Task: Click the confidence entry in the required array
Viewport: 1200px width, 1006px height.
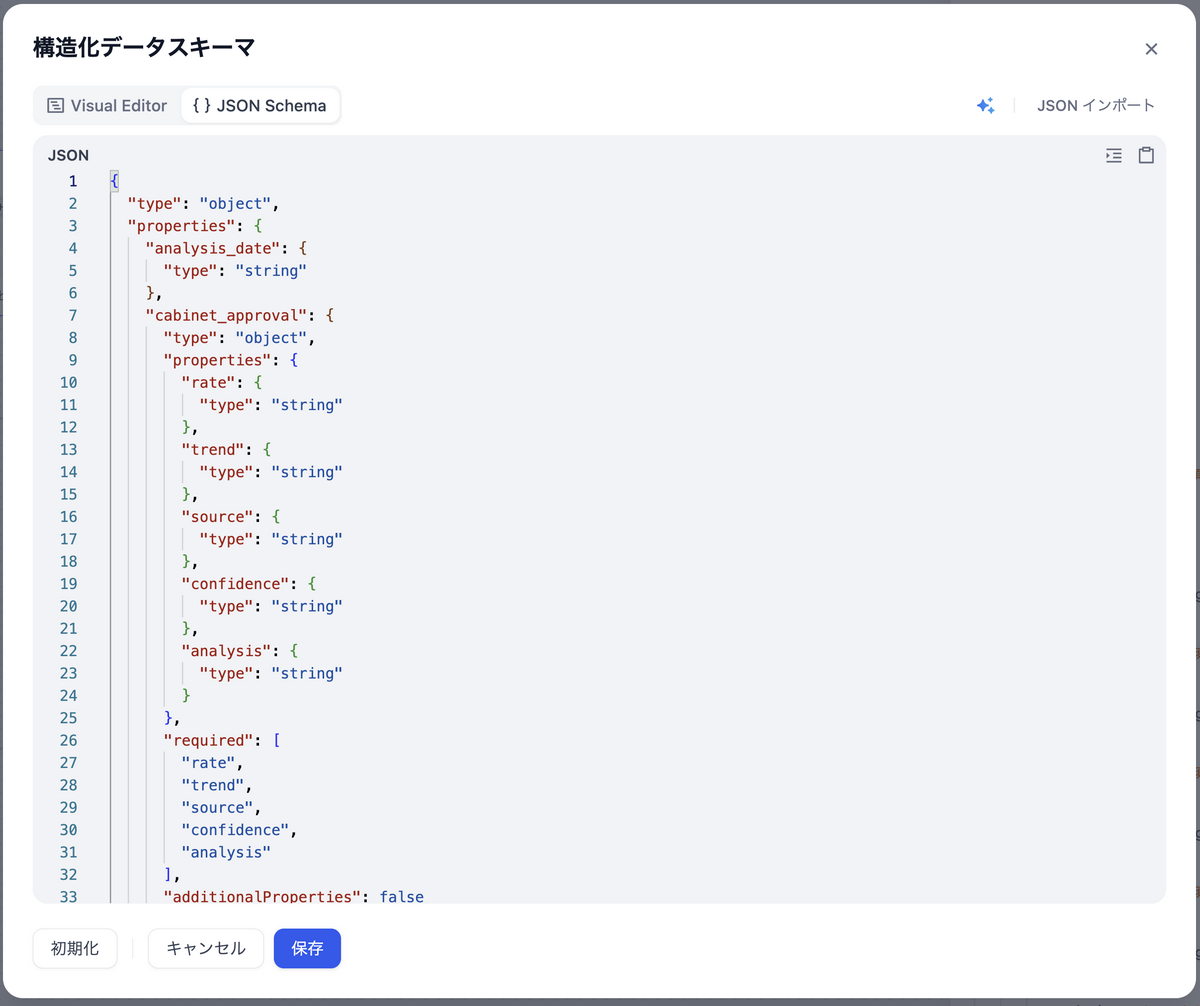Action: 234,829
